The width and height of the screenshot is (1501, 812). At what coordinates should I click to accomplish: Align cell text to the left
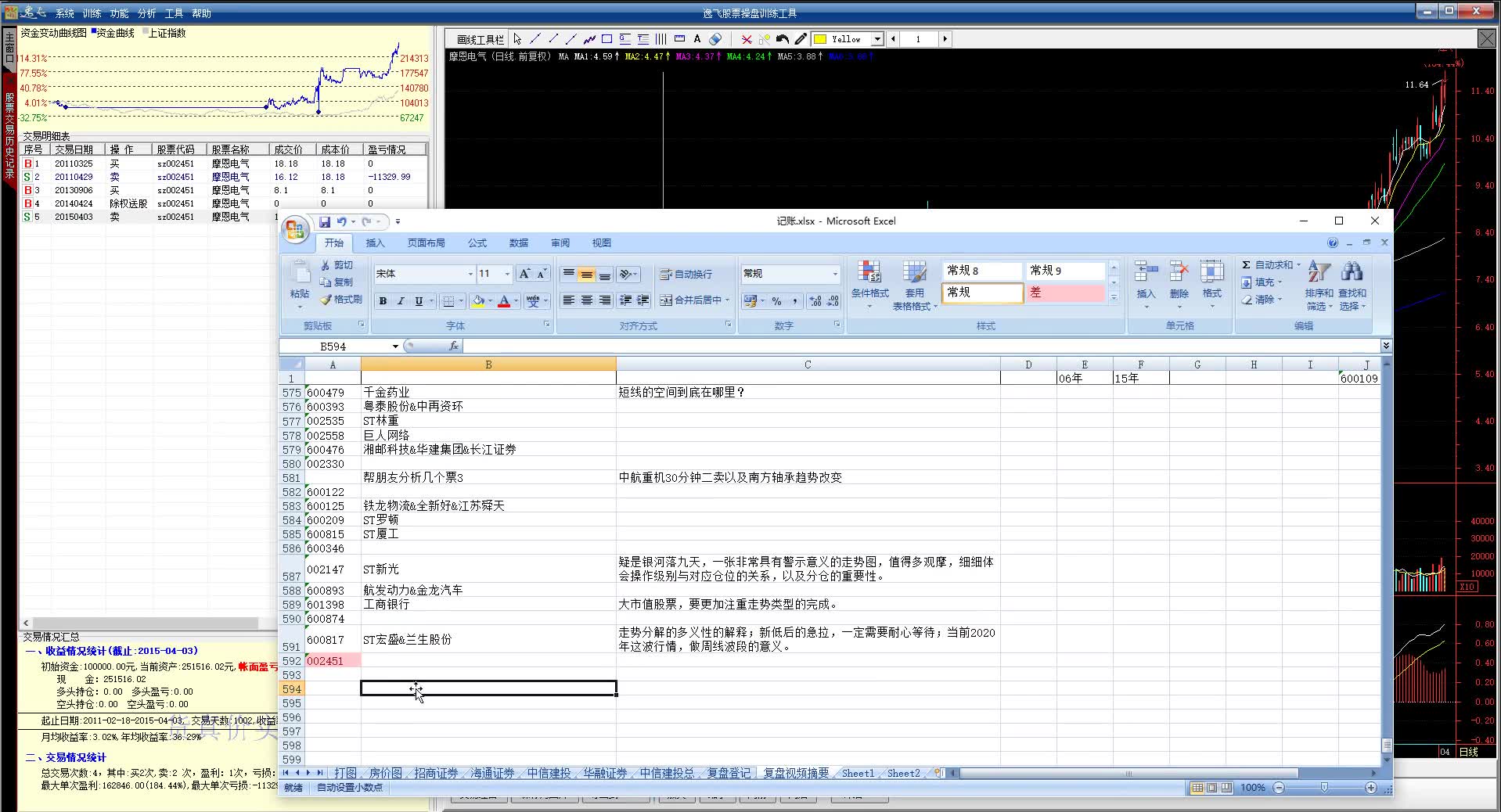coord(569,301)
